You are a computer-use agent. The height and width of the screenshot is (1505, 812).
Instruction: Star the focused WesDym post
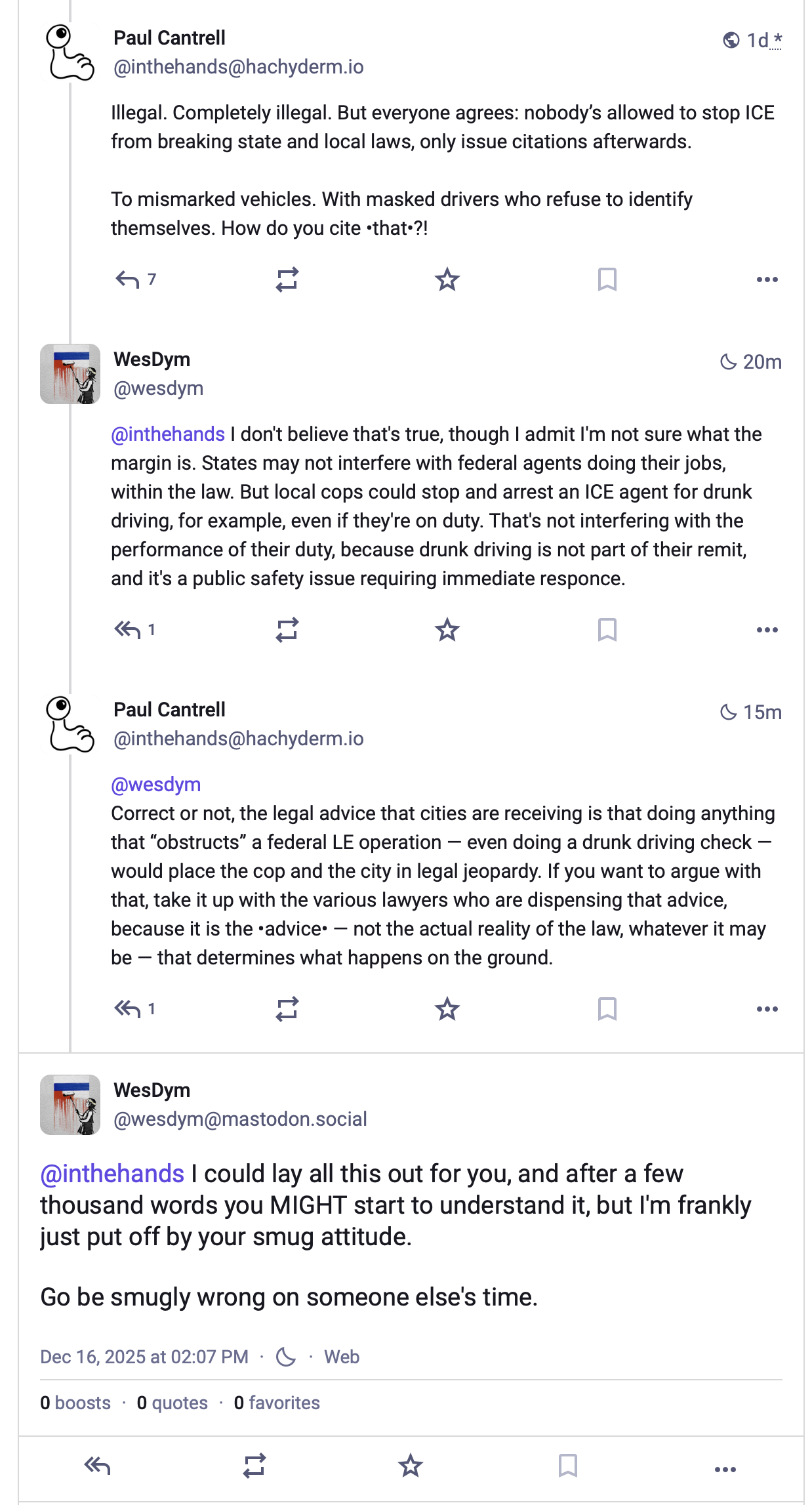pyautogui.click(x=411, y=1466)
